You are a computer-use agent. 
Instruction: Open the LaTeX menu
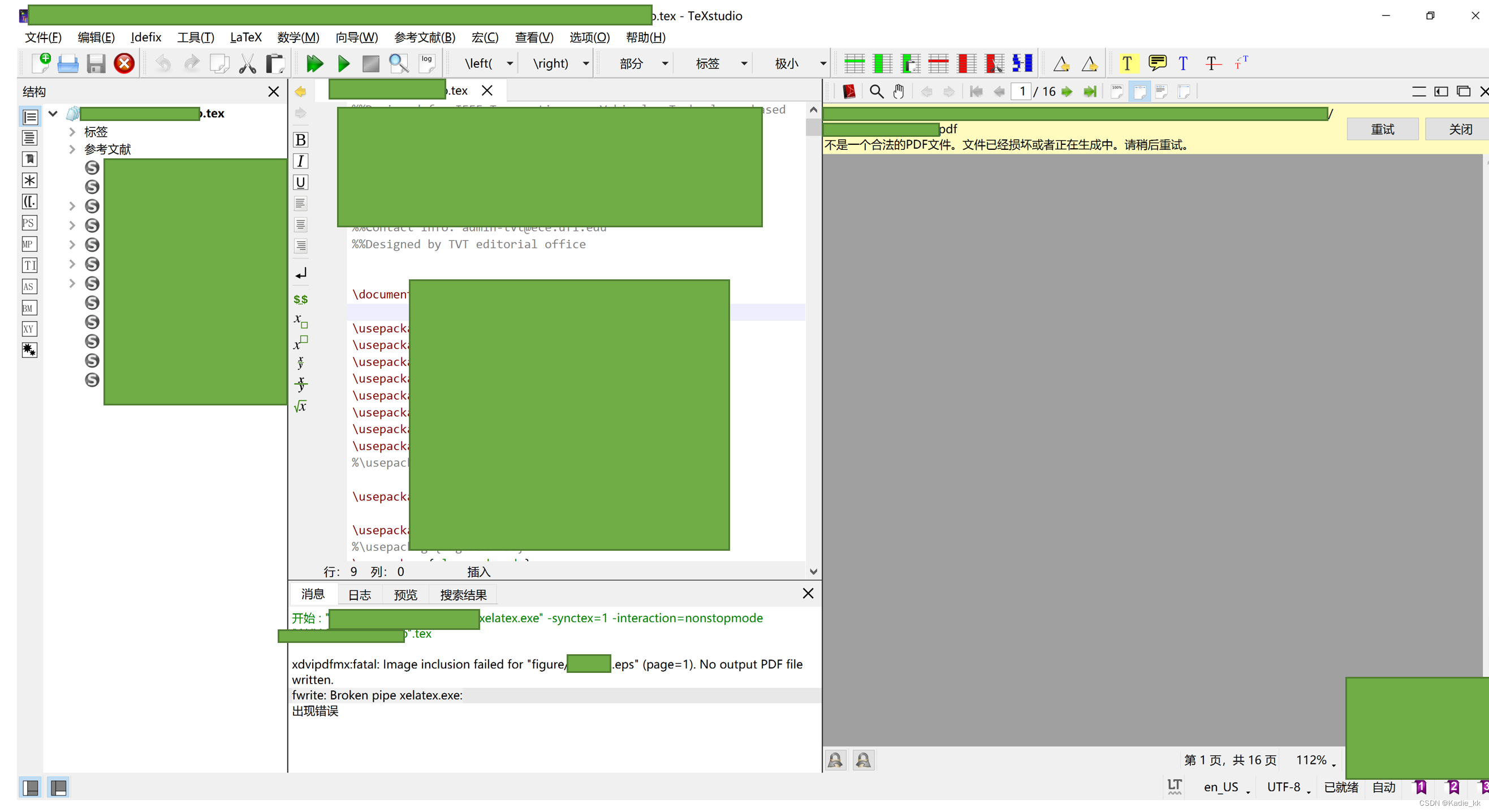point(245,37)
